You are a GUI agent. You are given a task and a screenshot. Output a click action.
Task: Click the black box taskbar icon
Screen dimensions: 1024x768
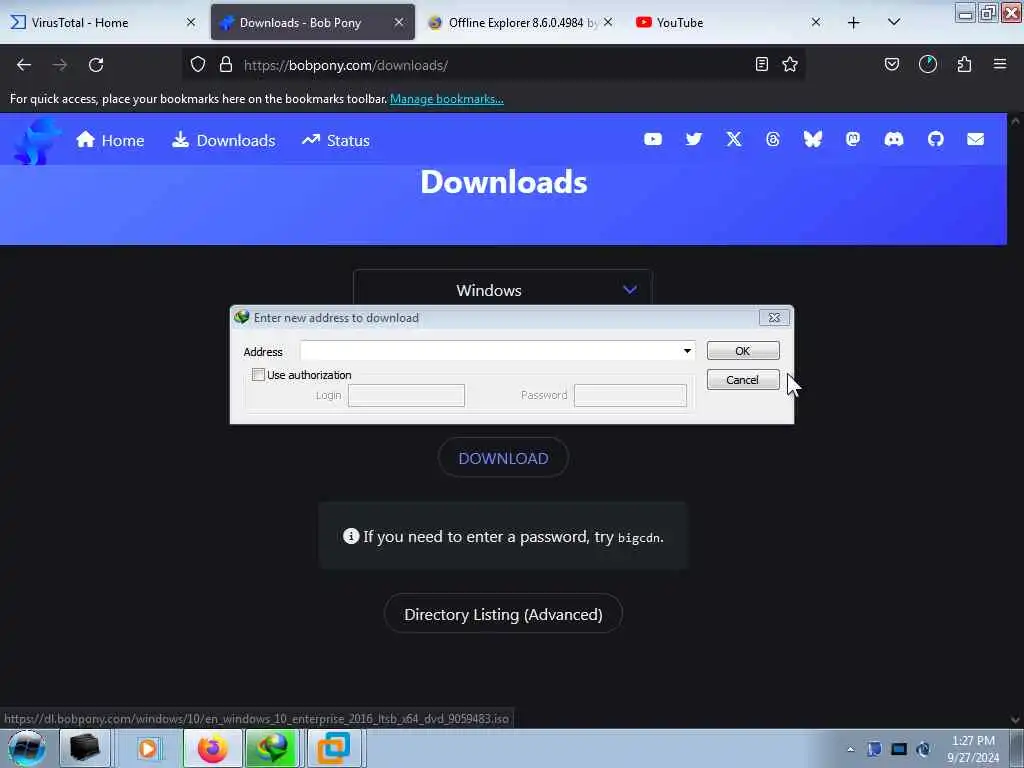coord(85,748)
